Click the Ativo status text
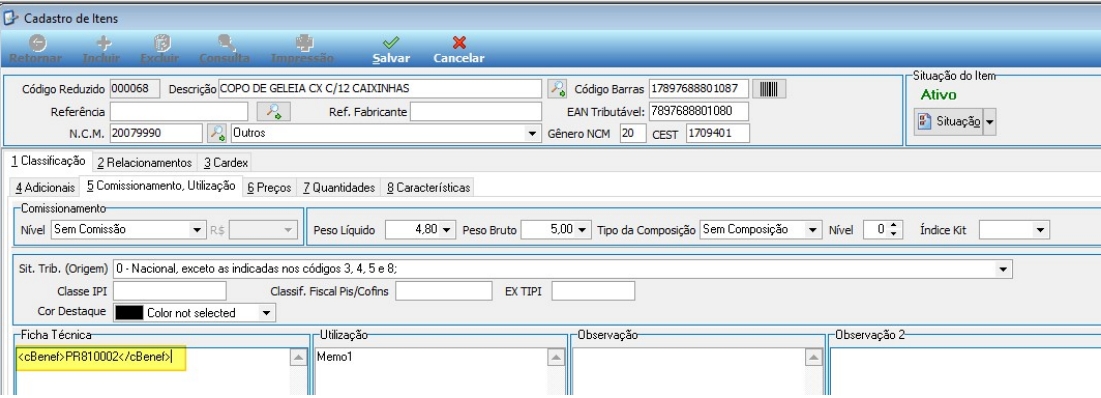The height and width of the screenshot is (398, 1101). pyautogui.click(x=939, y=95)
